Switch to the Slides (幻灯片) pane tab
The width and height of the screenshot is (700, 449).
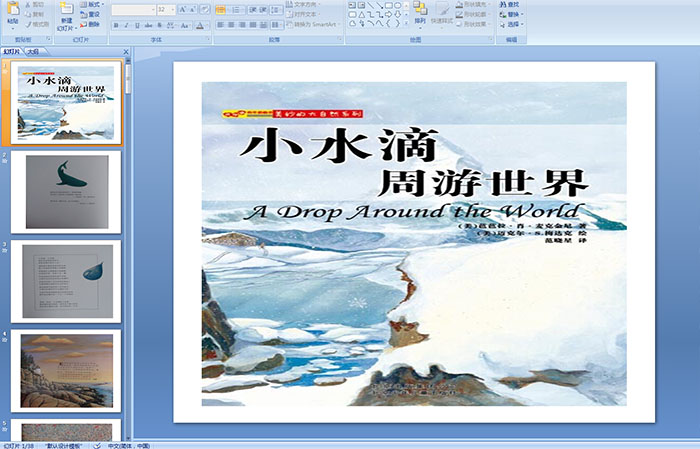click(x=12, y=52)
